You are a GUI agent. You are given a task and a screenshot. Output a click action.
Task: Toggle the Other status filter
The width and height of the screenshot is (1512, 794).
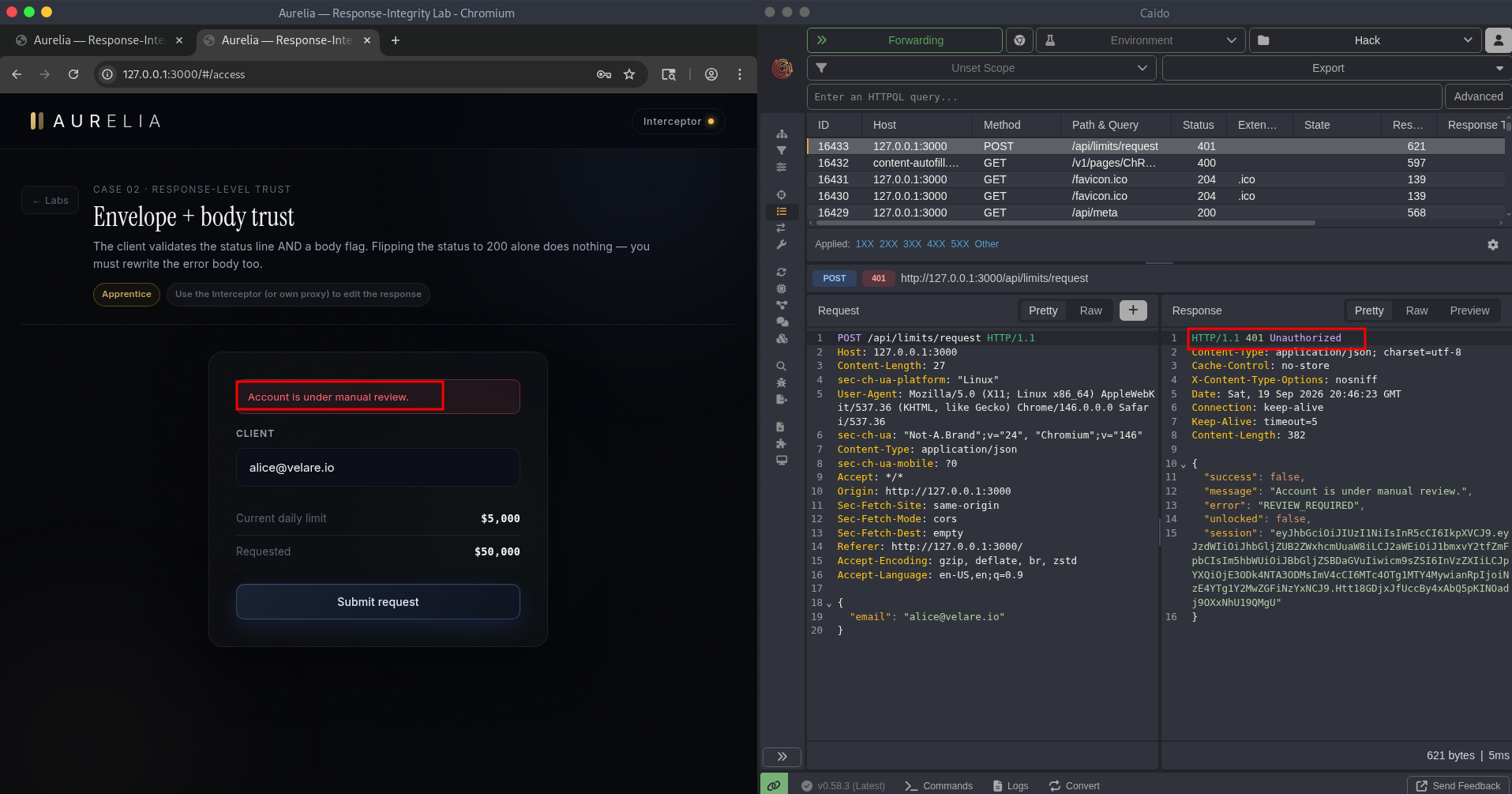click(x=986, y=244)
